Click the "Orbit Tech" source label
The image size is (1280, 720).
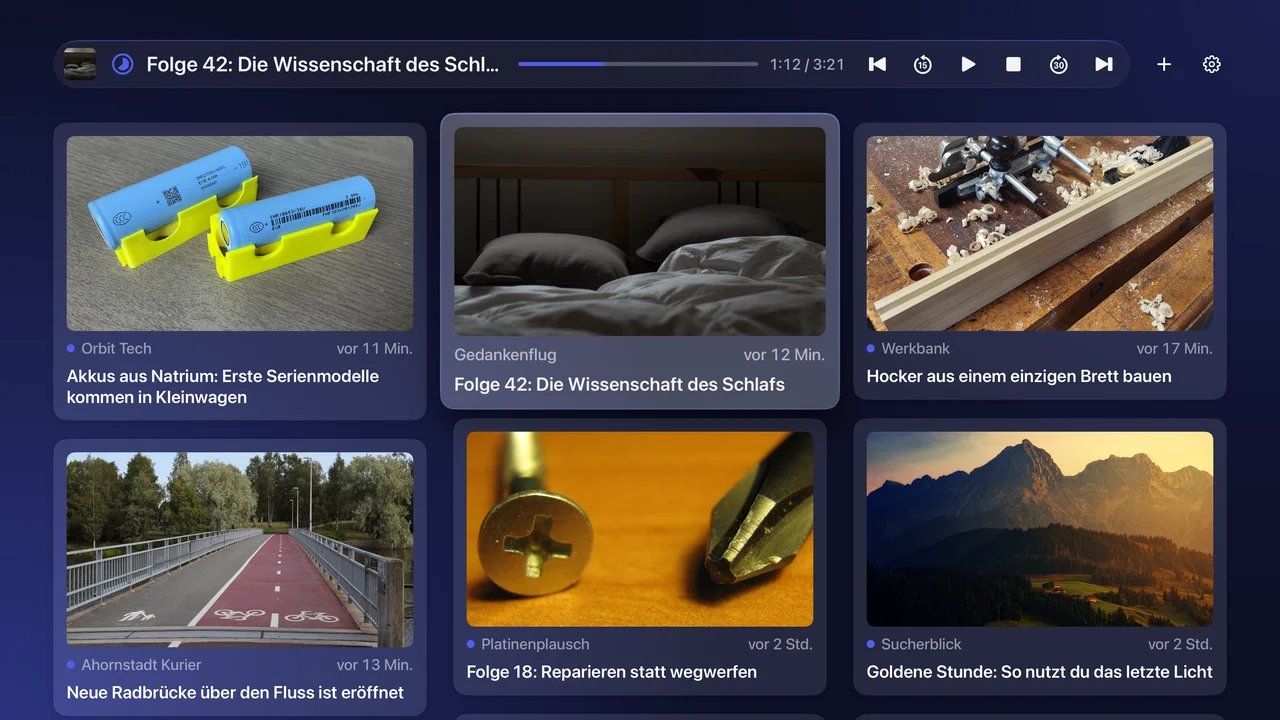tap(116, 348)
